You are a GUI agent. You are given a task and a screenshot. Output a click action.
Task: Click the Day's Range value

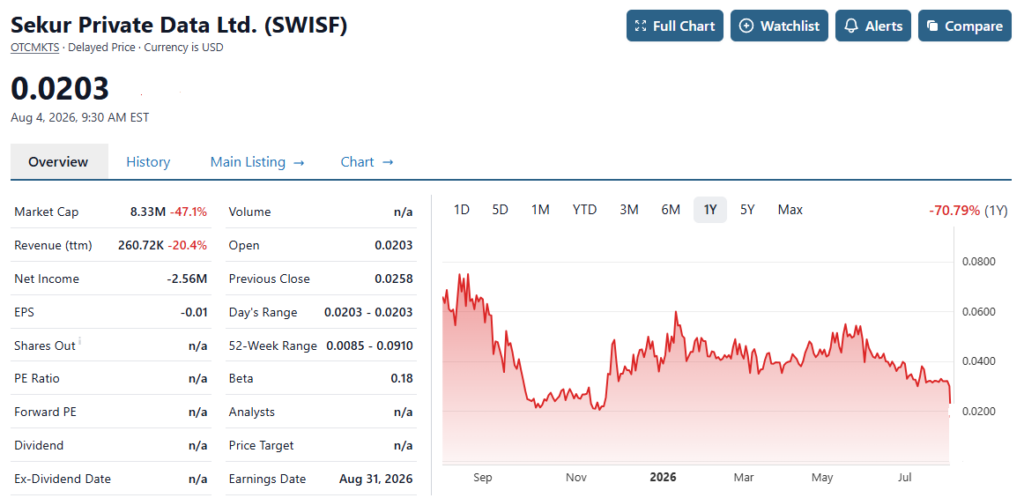click(x=368, y=312)
